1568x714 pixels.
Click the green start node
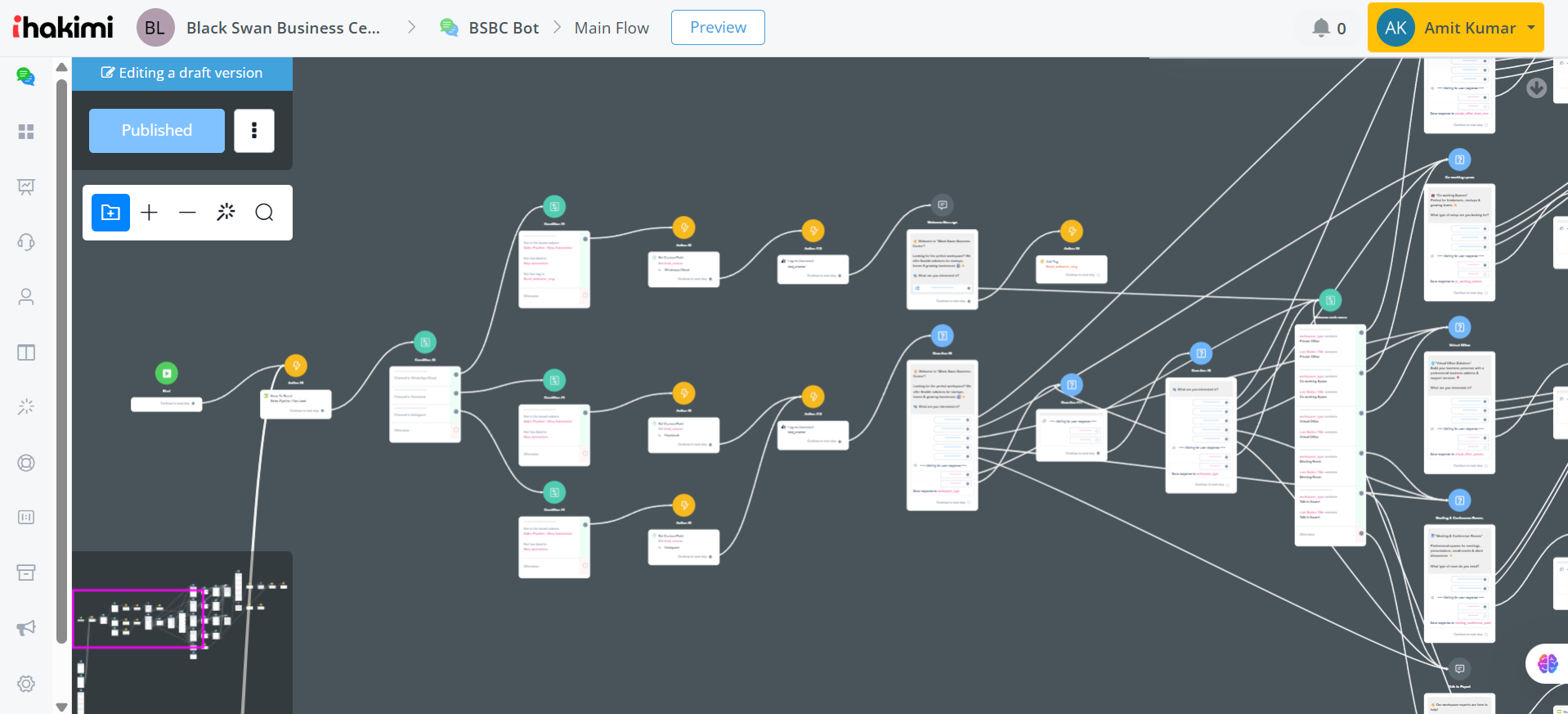[x=167, y=374]
